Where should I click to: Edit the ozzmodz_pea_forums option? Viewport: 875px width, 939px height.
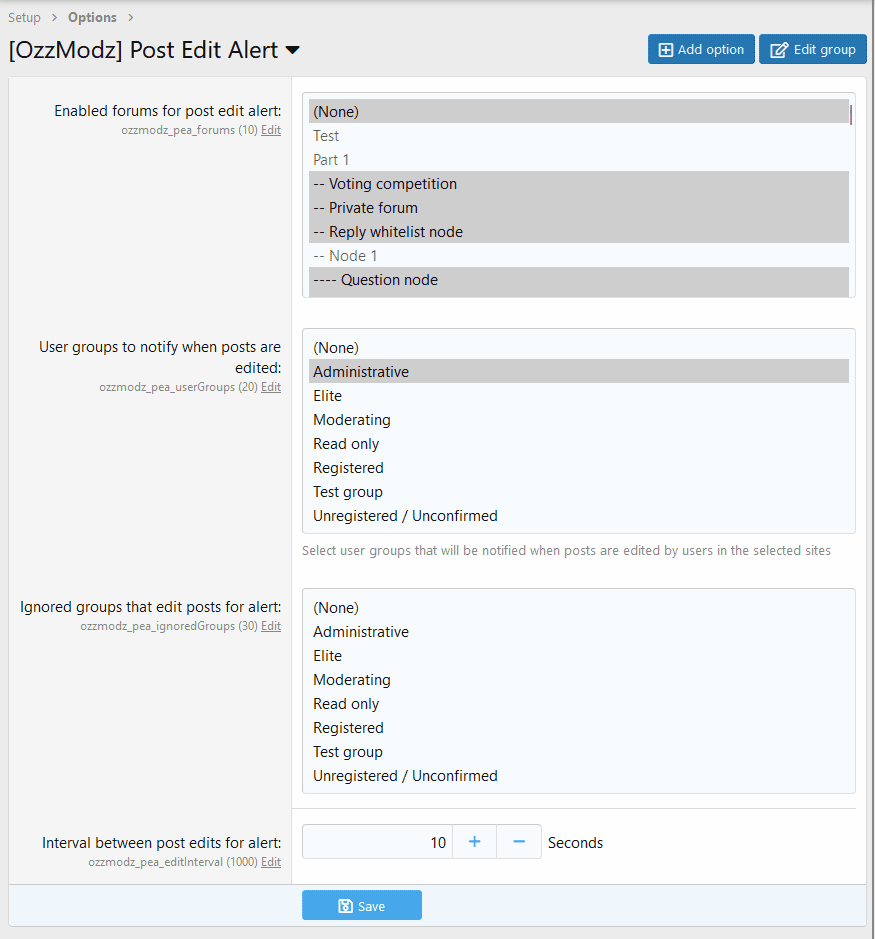270,130
